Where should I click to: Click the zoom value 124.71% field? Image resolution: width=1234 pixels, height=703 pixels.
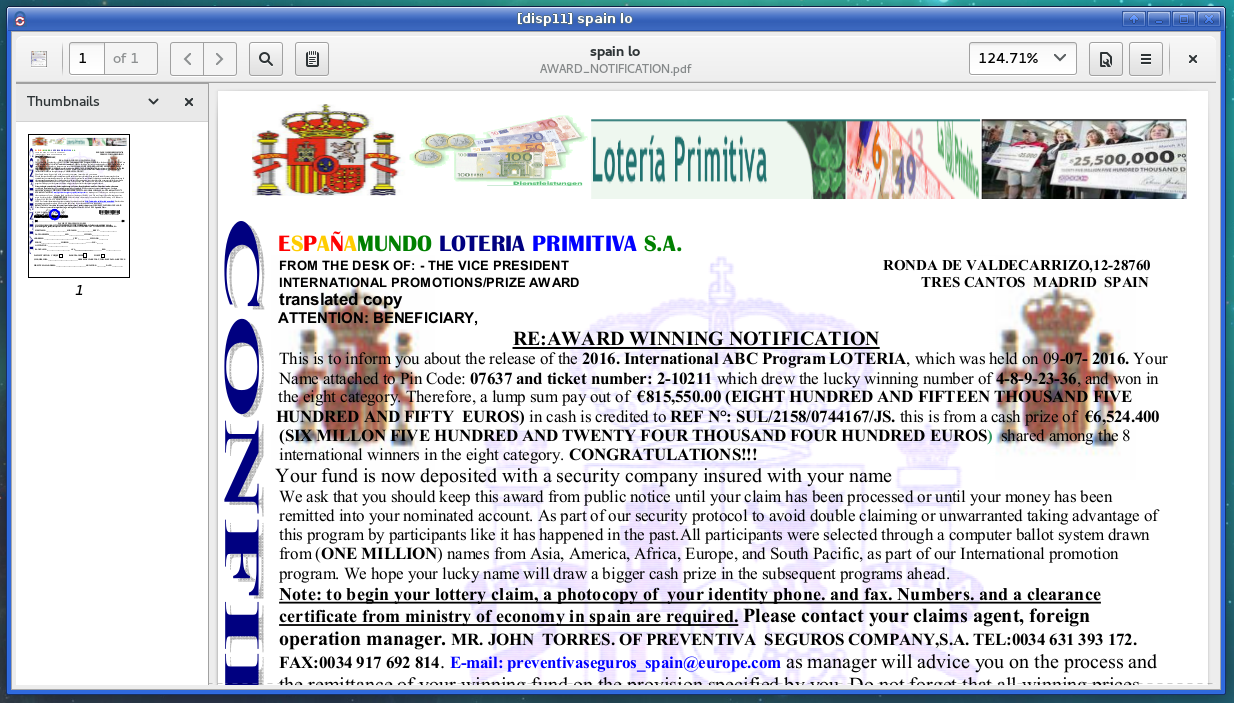pyautogui.click(x=1009, y=59)
